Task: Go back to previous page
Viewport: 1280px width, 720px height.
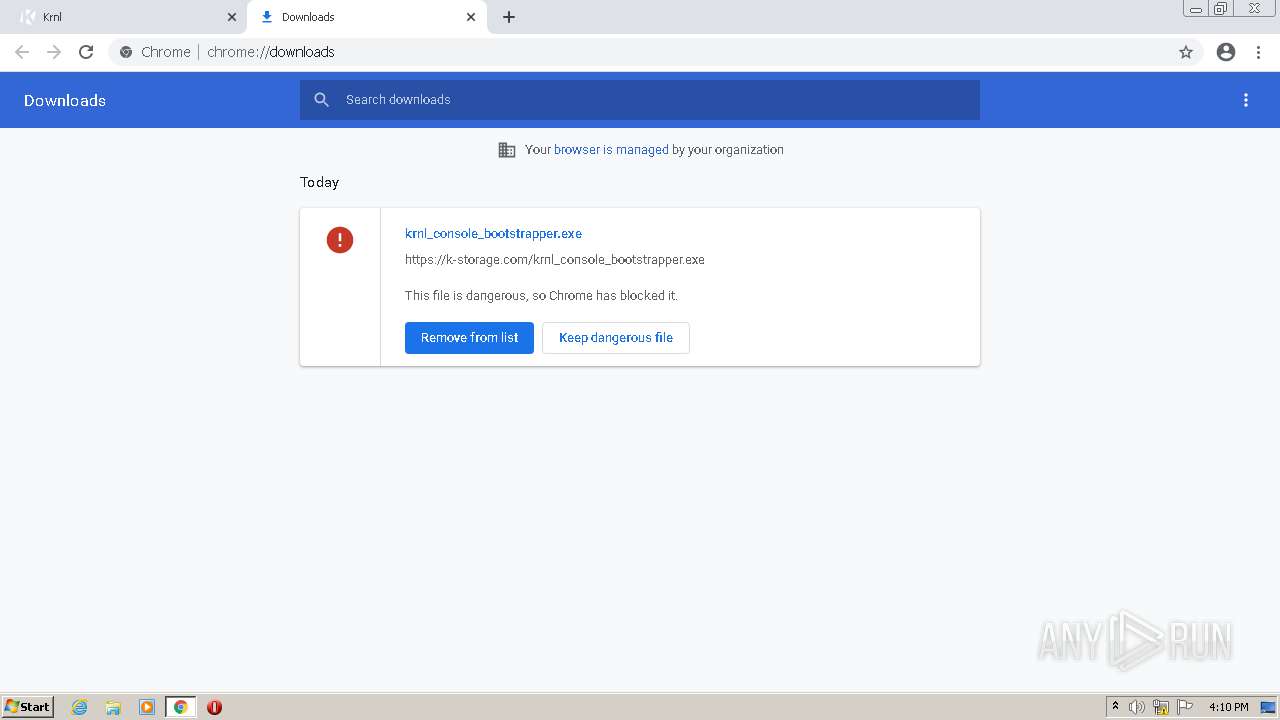Action: click(x=22, y=52)
